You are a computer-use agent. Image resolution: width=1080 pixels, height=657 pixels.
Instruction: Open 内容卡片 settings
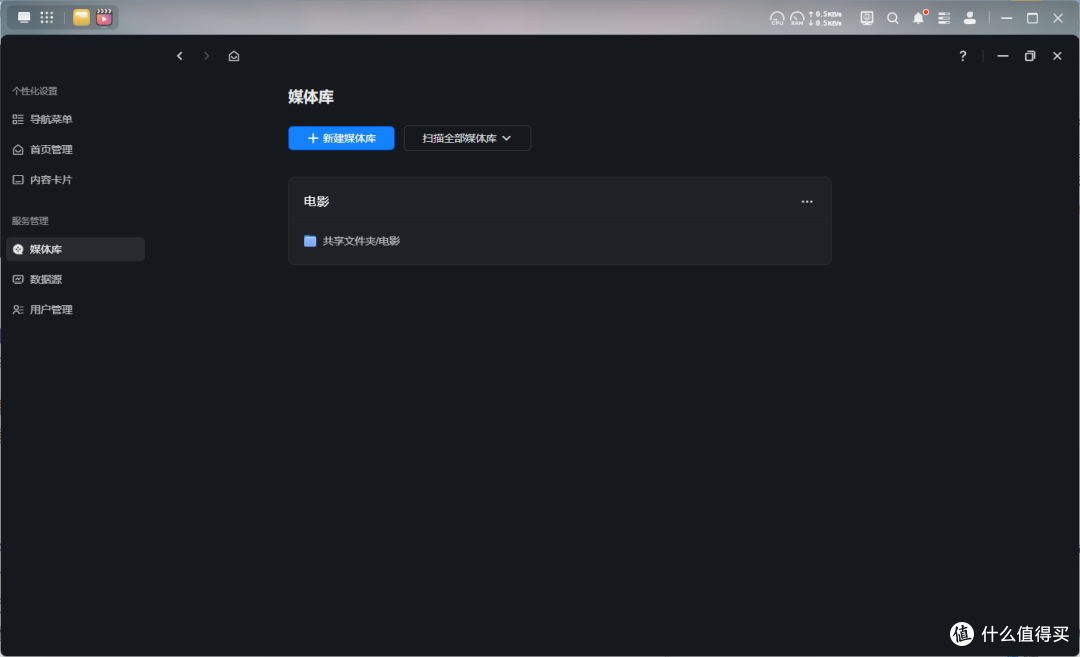(75, 180)
